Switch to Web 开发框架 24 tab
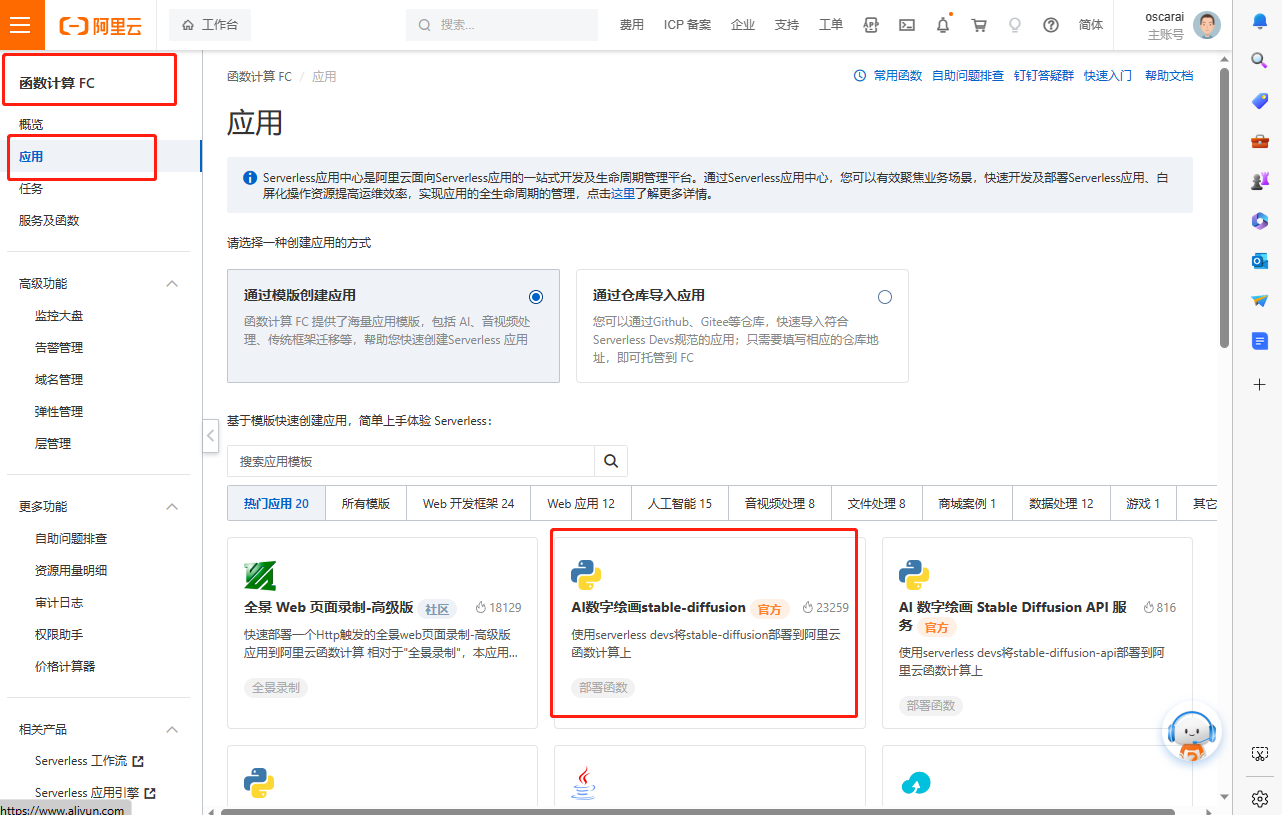The height and width of the screenshot is (815, 1282). pyautogui.click(x=468, y=504)
